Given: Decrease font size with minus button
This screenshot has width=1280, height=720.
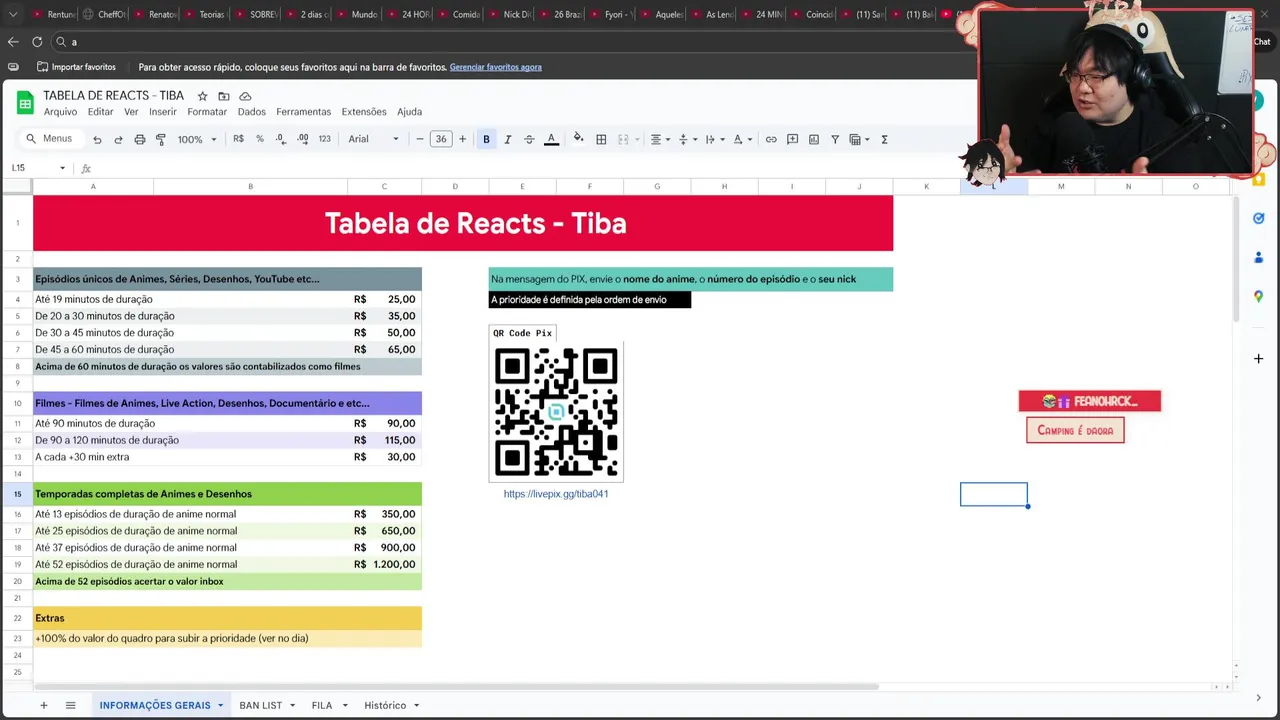Looking at the screenshot, I should 420,139.
